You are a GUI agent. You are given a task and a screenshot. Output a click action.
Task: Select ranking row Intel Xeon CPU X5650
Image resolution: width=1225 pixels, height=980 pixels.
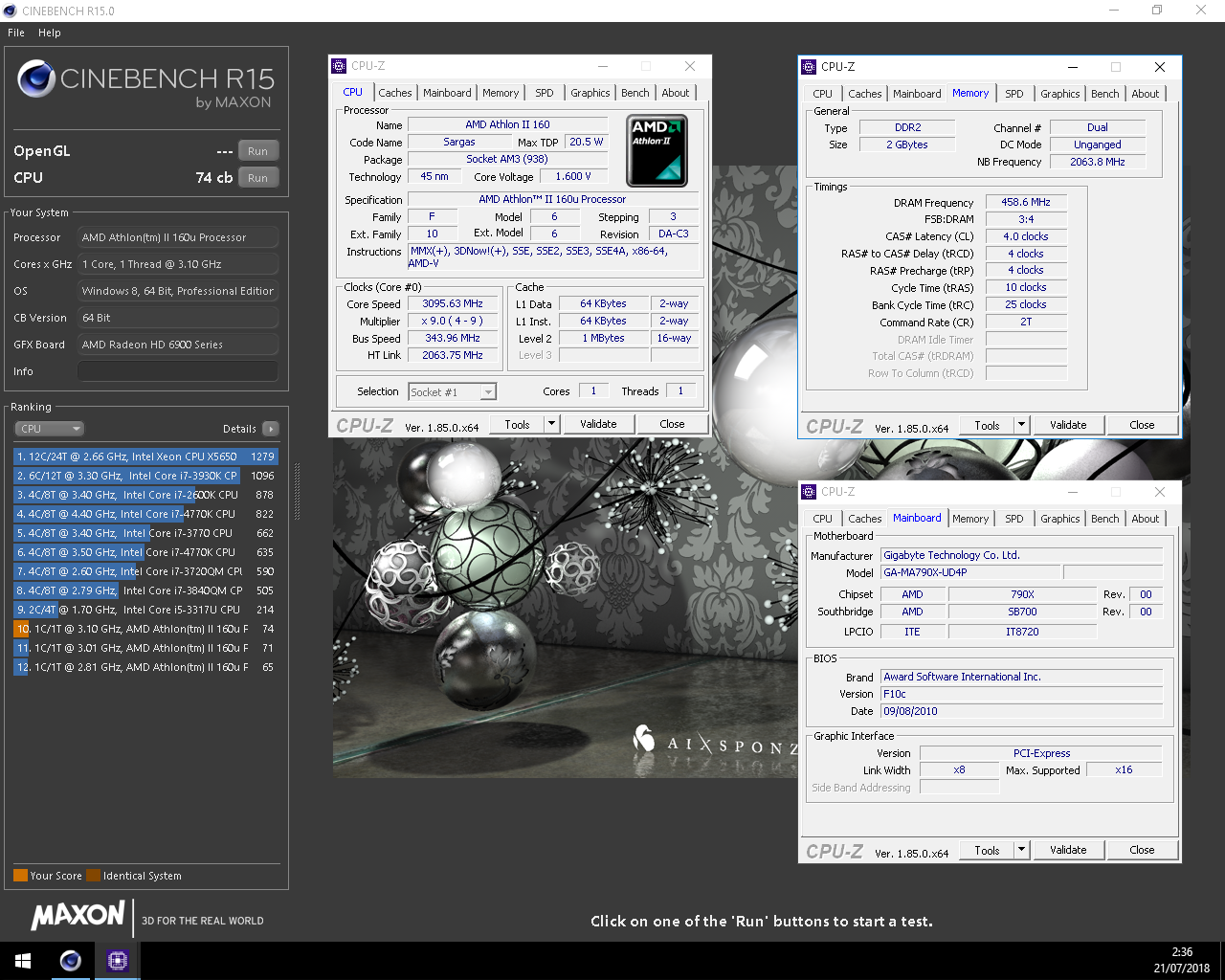(145, 457)
